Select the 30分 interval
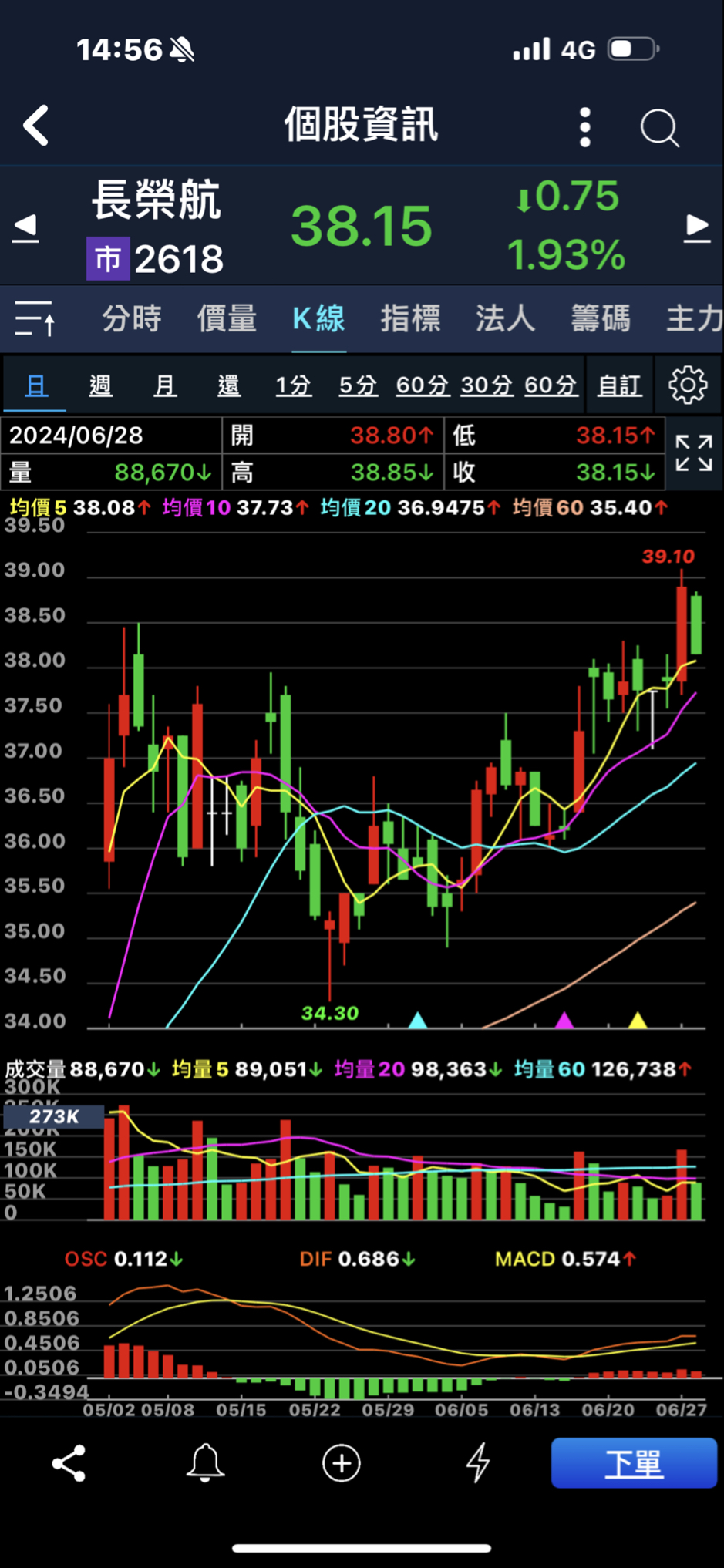The height and width of the screenshot is (1568, 724). coord(487,385)
